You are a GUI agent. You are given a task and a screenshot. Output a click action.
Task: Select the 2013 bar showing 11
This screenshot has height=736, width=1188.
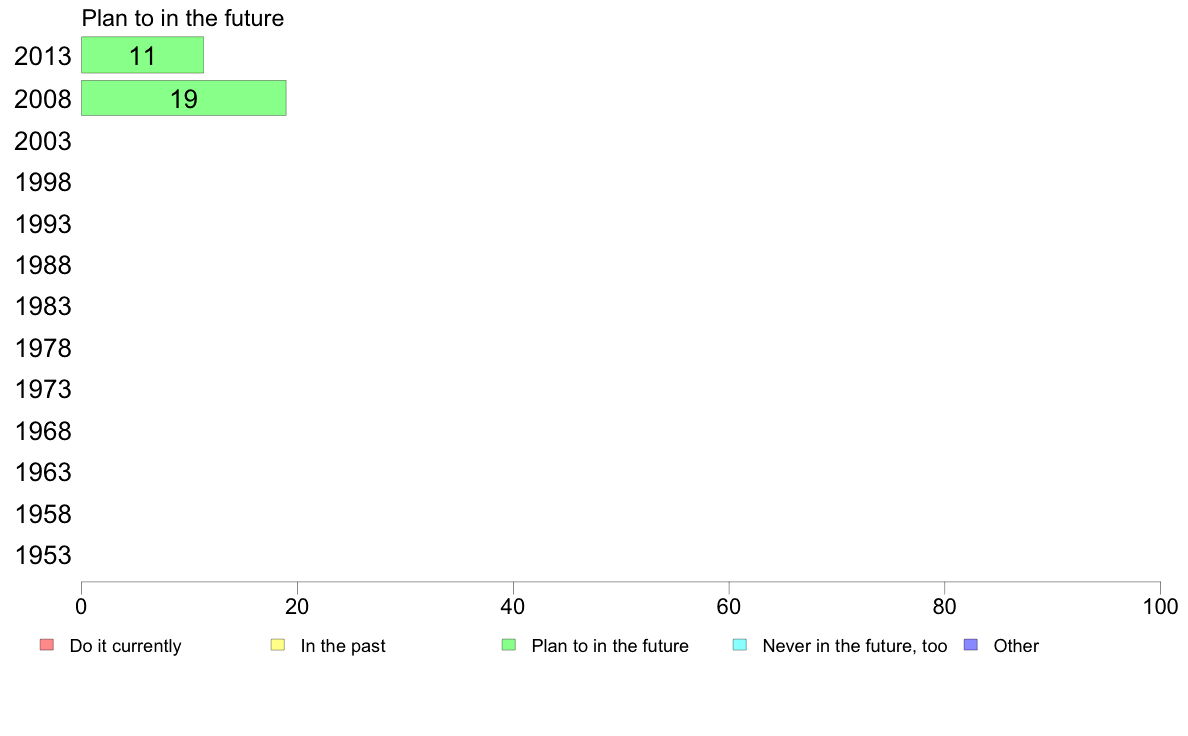142,55
